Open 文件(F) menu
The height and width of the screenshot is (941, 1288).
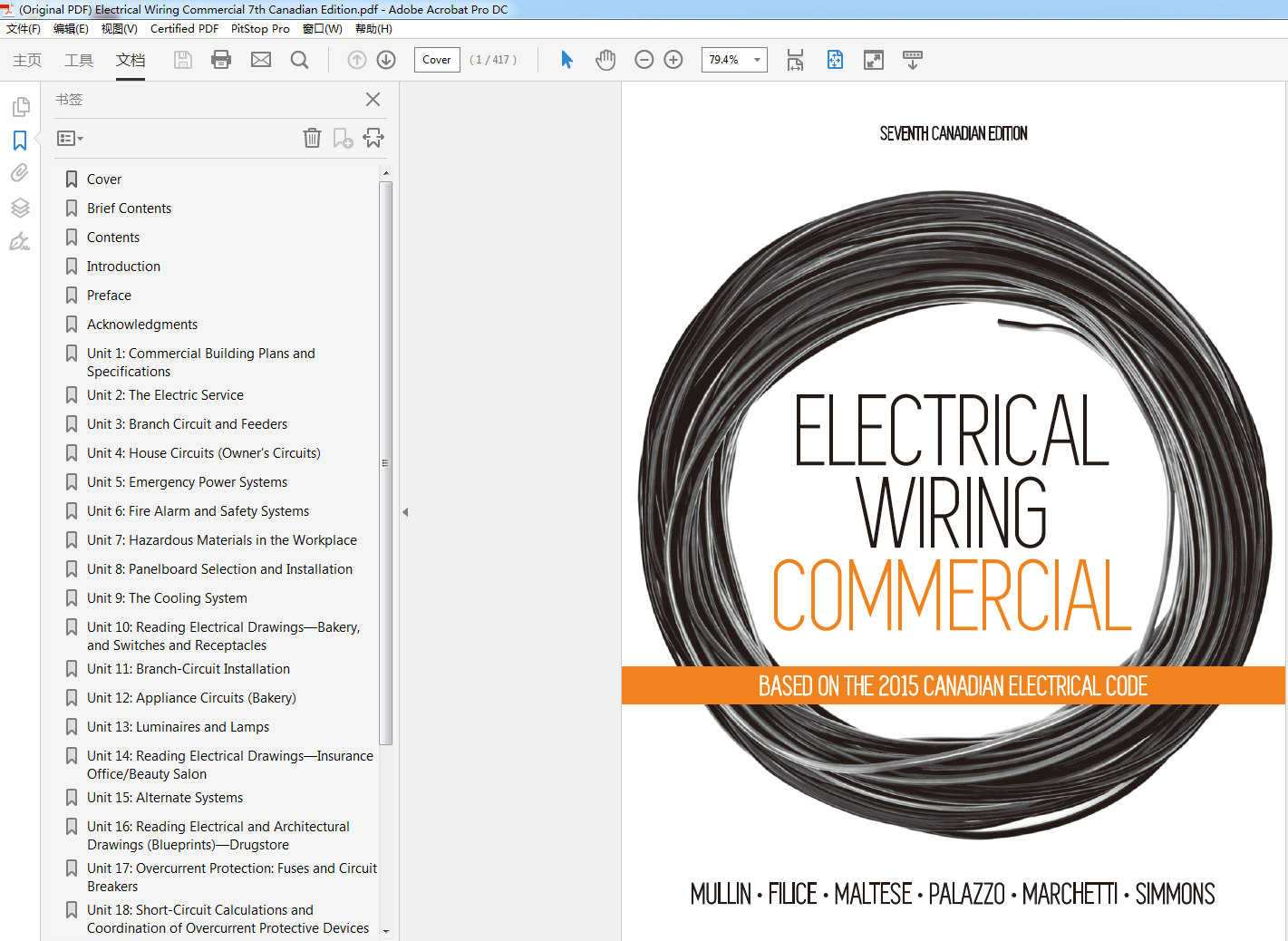click(24, 29)
